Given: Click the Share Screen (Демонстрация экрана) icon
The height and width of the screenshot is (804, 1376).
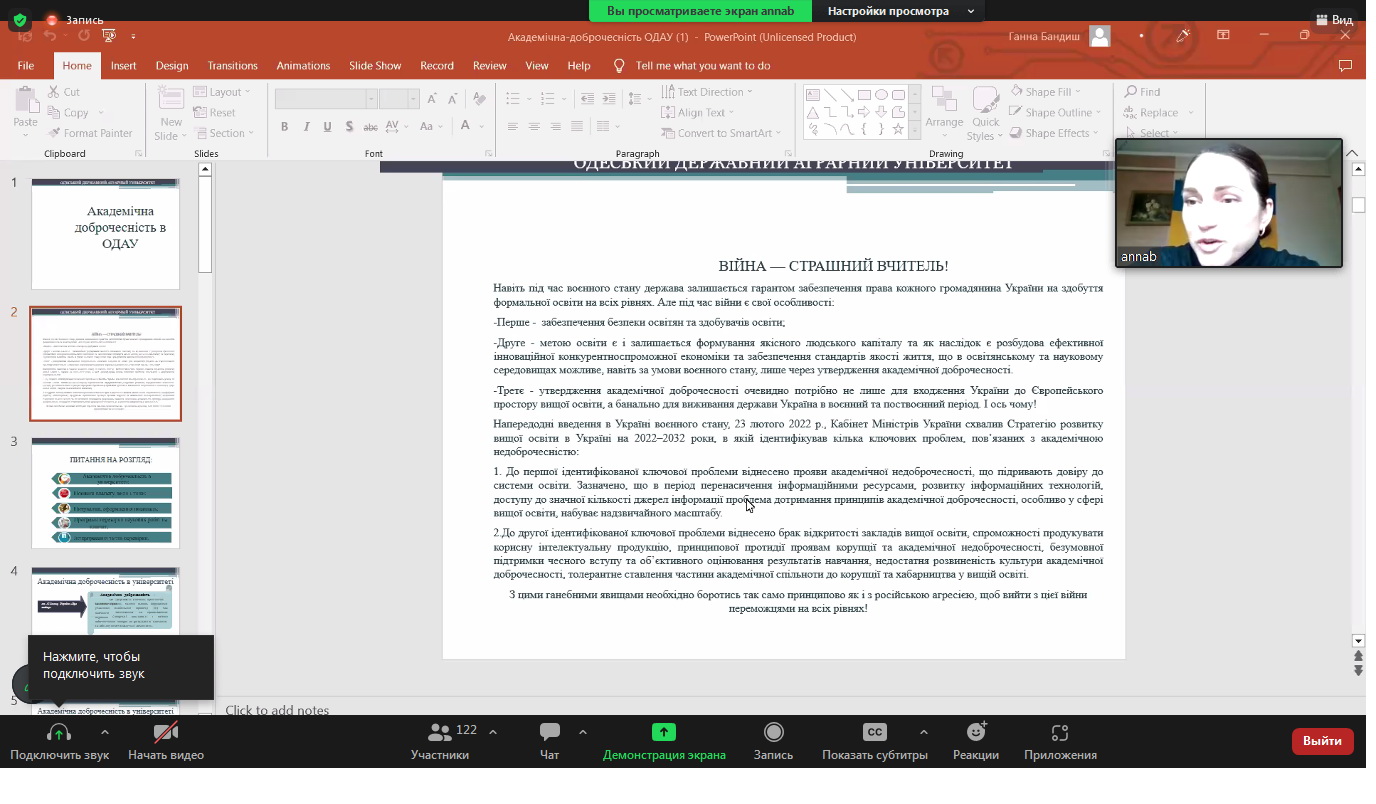Looking at the screenshot, I should (664, 733).
